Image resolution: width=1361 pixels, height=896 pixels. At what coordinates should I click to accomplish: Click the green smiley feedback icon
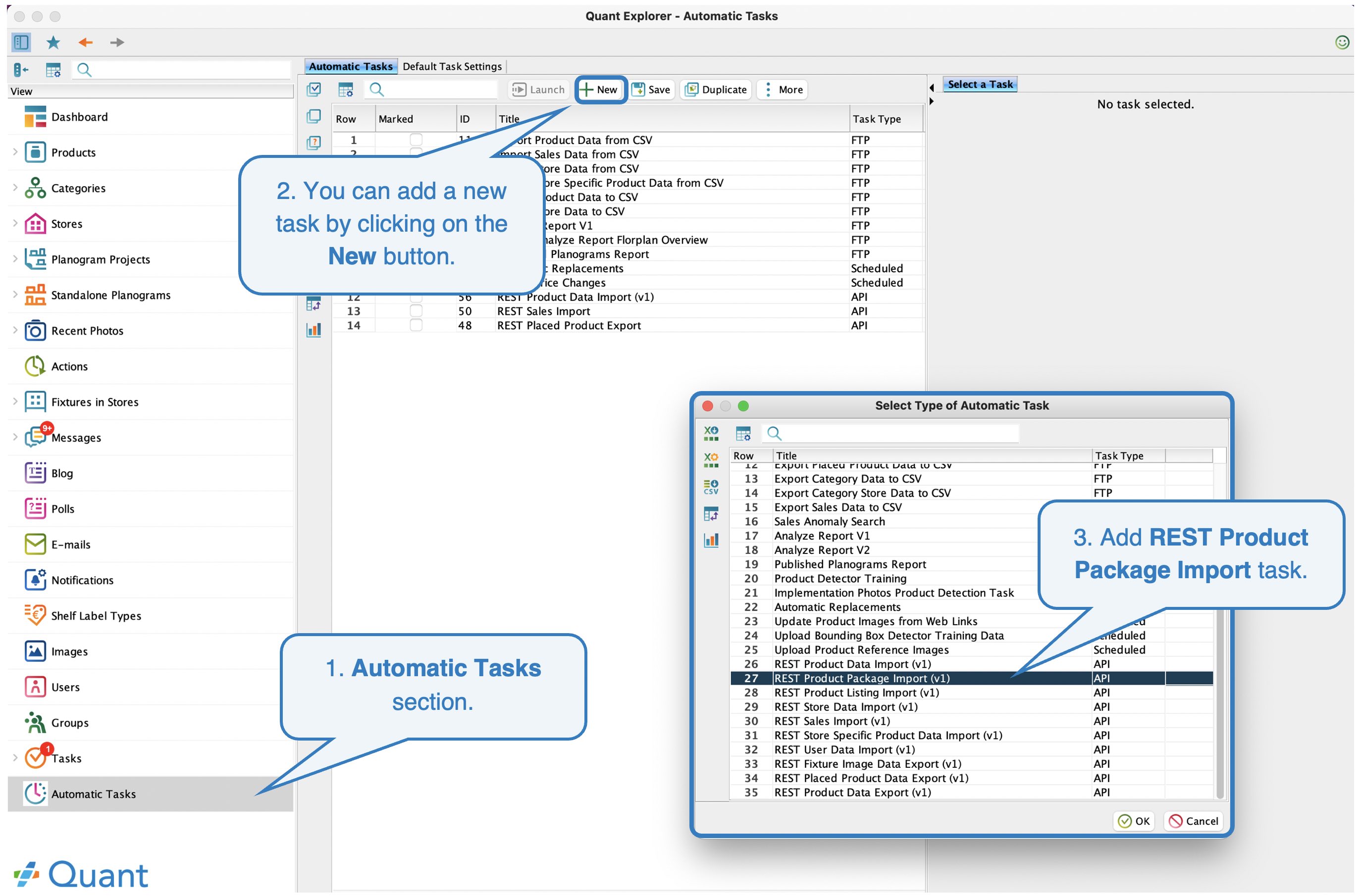pyautogui.click(x=1342, y=42)
